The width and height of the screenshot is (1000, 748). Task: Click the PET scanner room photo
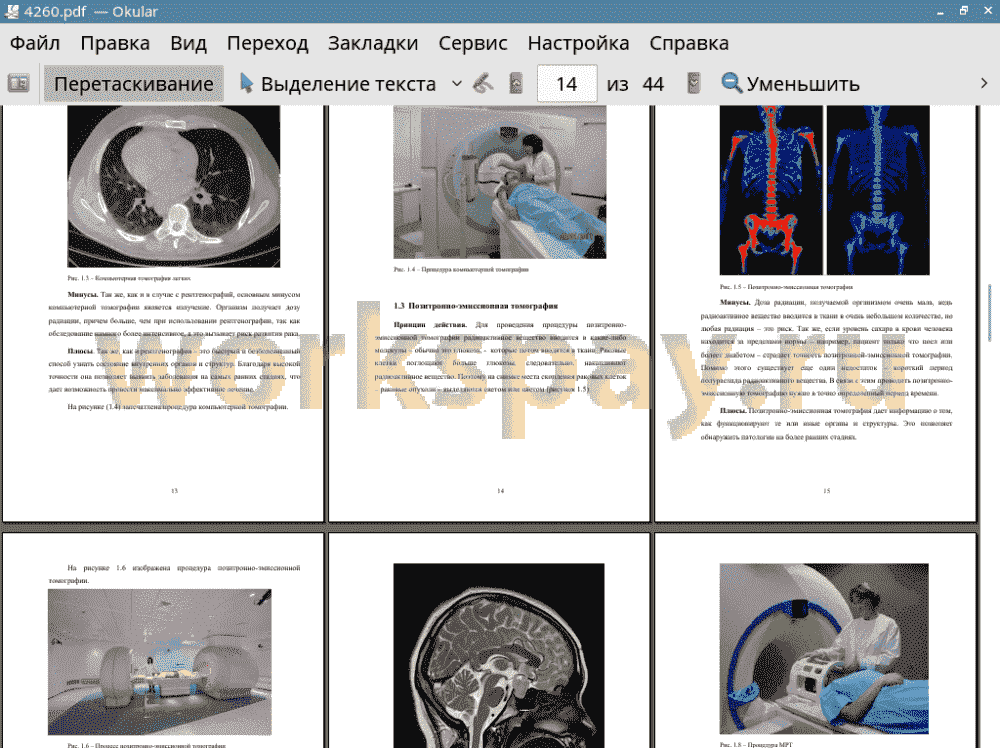coord(160,663)
